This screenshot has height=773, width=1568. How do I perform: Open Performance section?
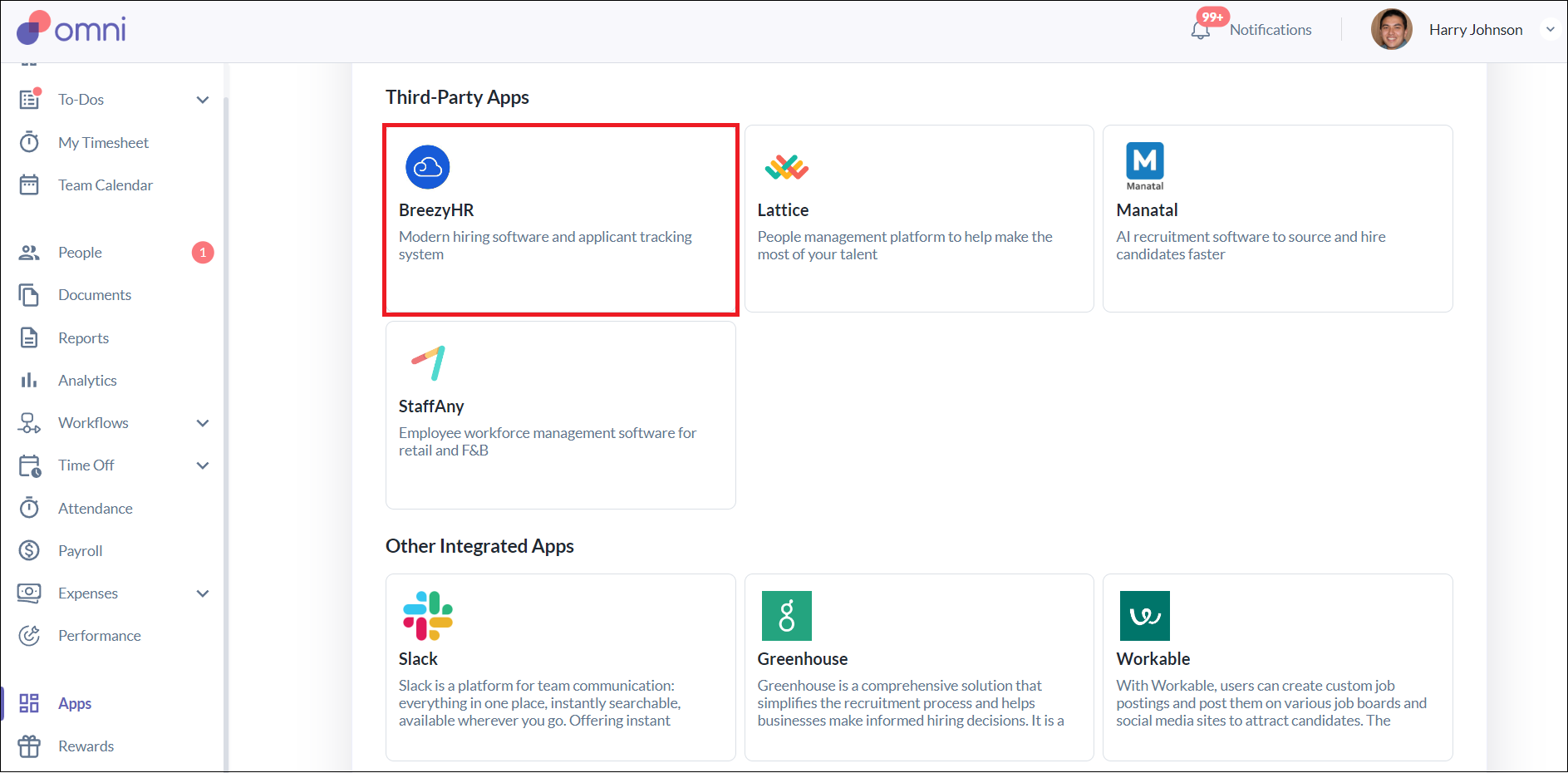[x=100, y=636]
